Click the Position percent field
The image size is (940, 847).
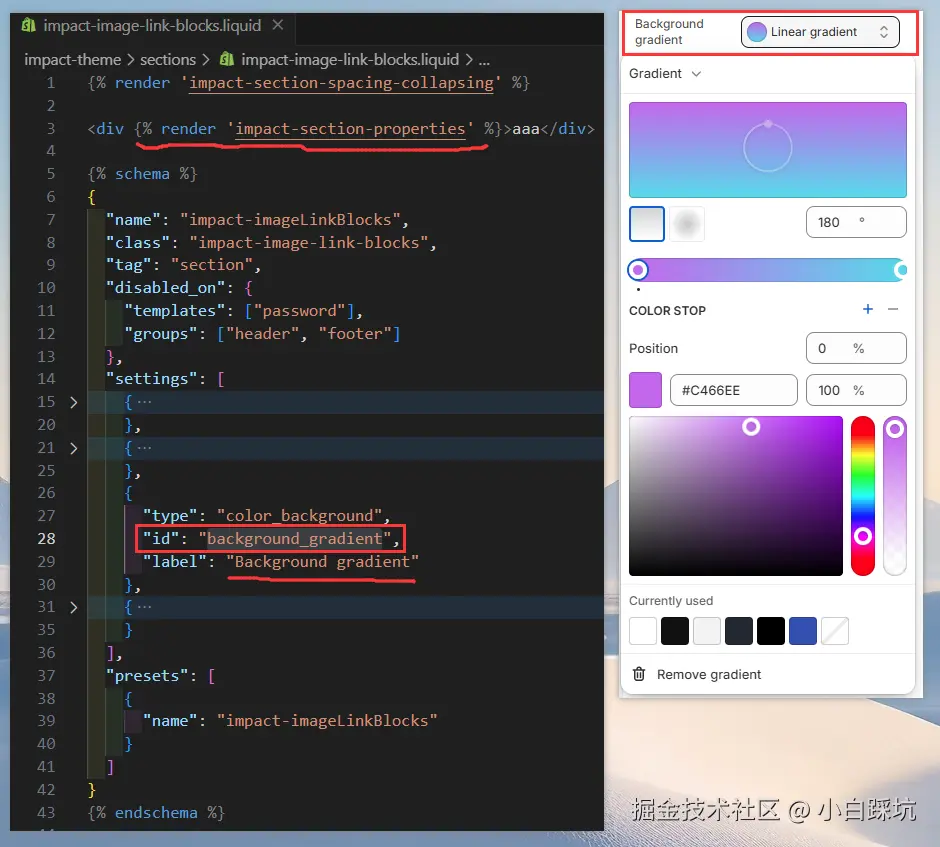(856, 348)
